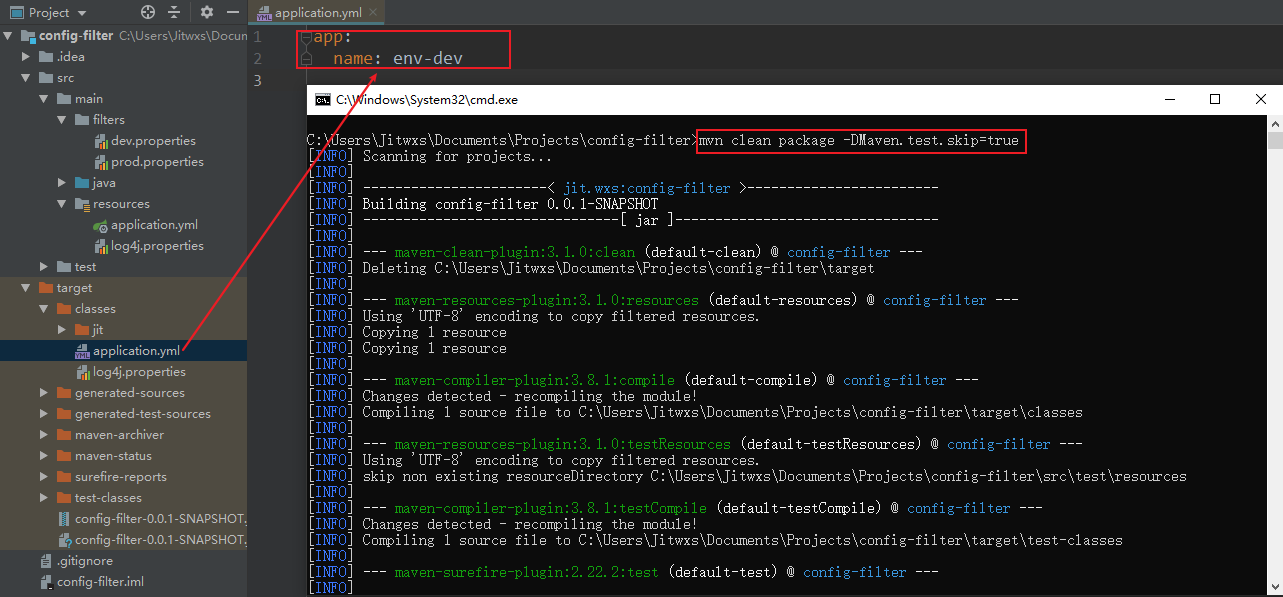This screenshot has height=597, width=1283.
Task: Select the config-filter.iml file
Action: coord(100,582)
